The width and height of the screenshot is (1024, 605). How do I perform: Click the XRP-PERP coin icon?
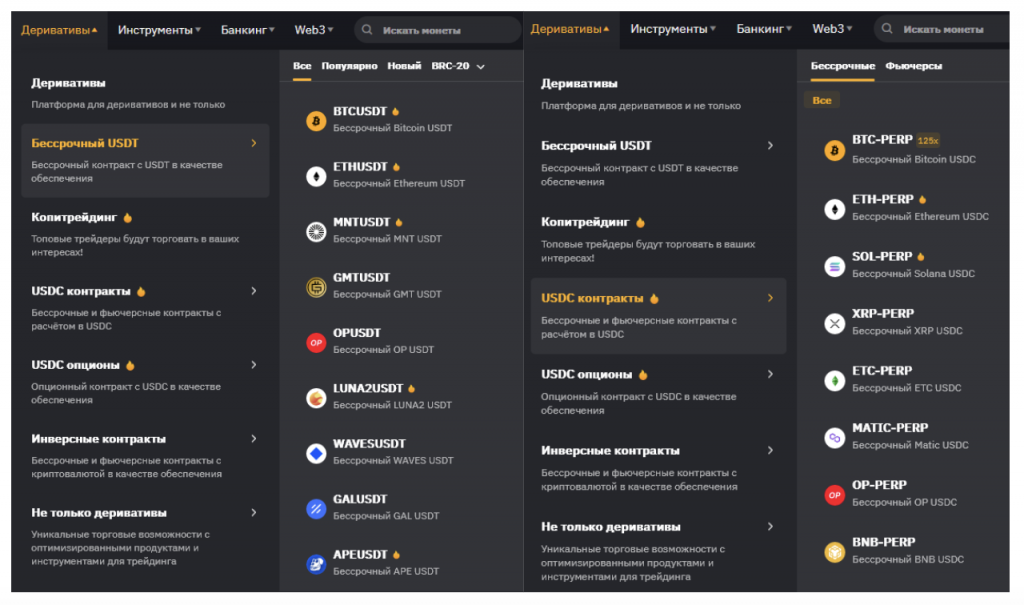coord(834,323)
